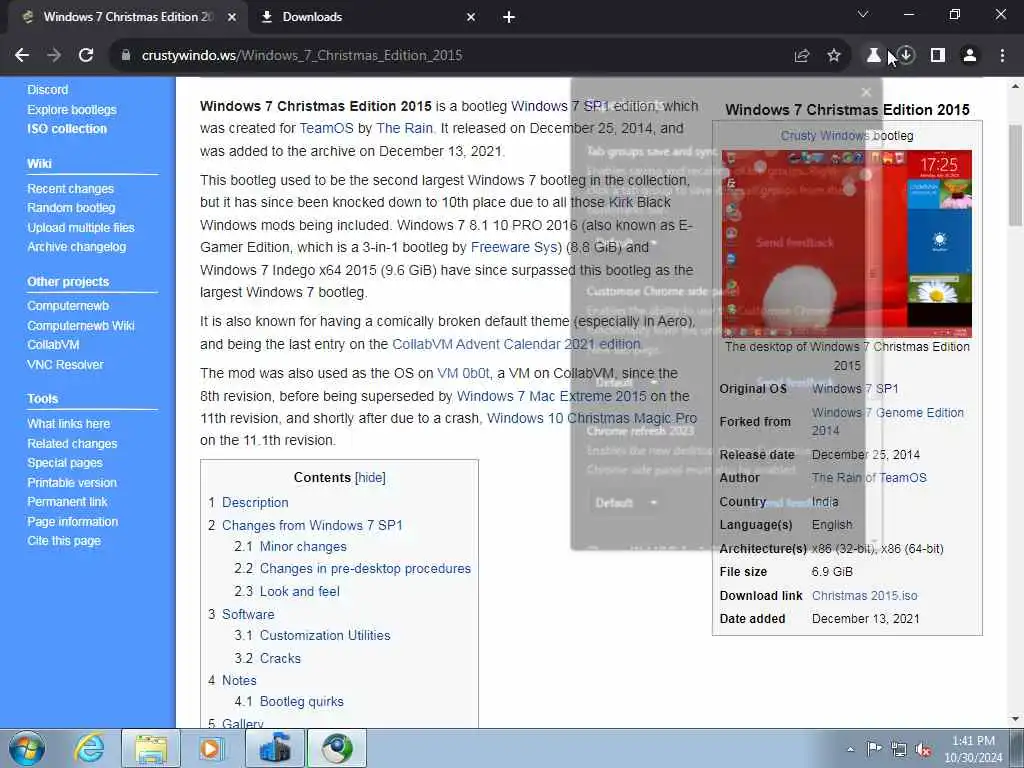Go back using the browser back arrow

pyautogui.click(x=22, y=56)
